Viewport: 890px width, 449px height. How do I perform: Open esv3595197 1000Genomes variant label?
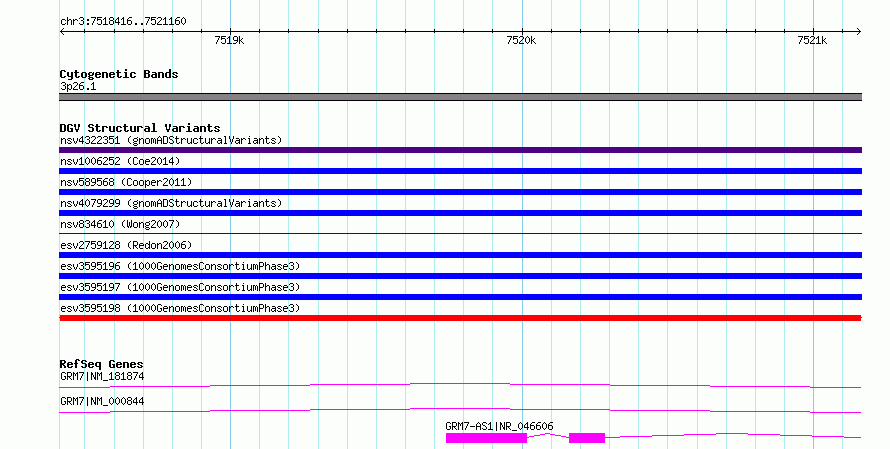click(x=180, y=287)
